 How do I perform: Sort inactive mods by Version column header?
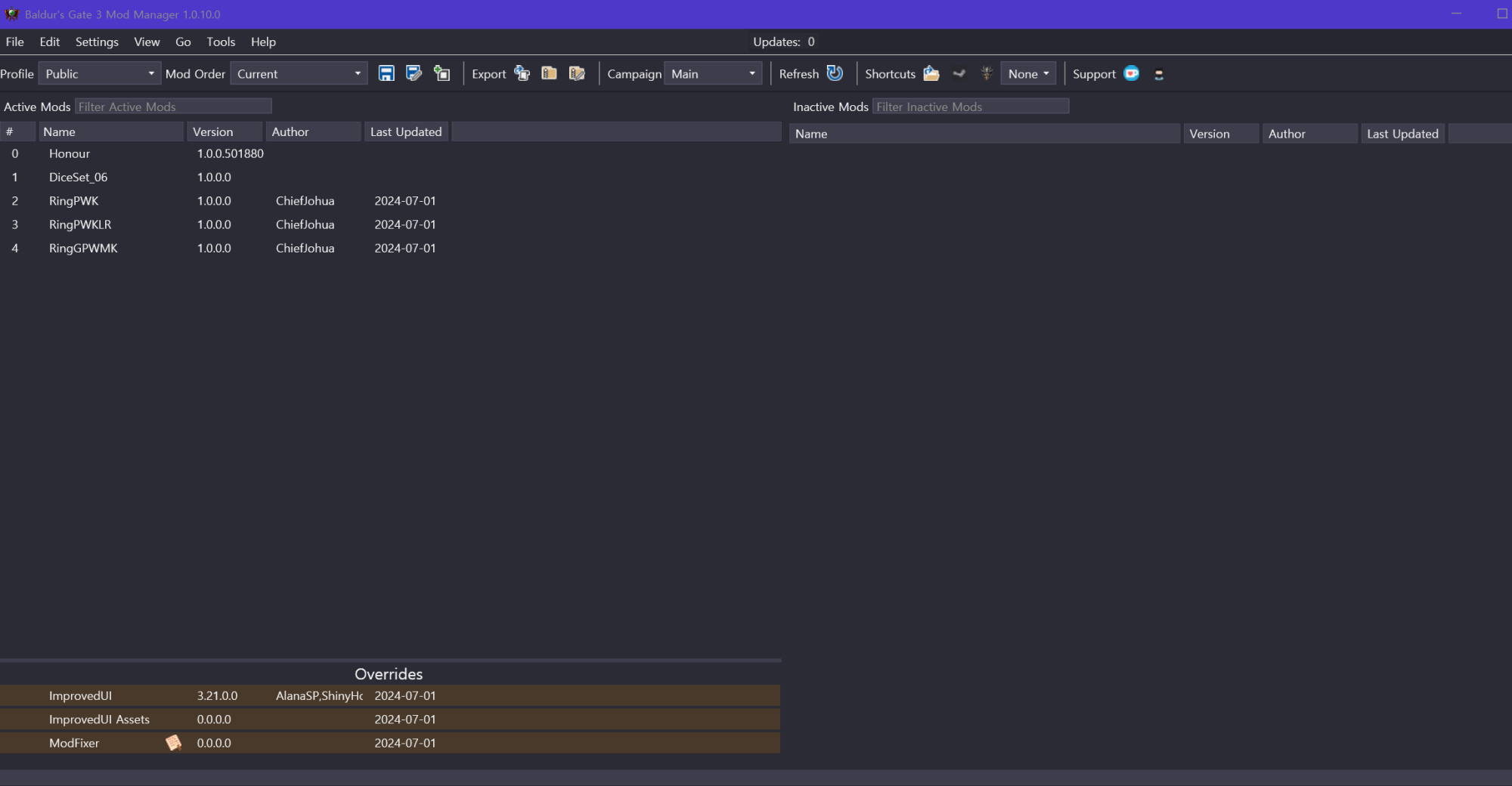(x=1221, y=134)
